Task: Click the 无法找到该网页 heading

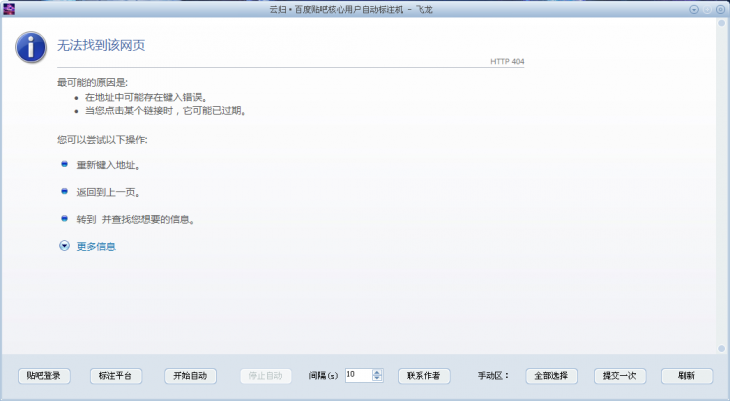Action: 101,45
